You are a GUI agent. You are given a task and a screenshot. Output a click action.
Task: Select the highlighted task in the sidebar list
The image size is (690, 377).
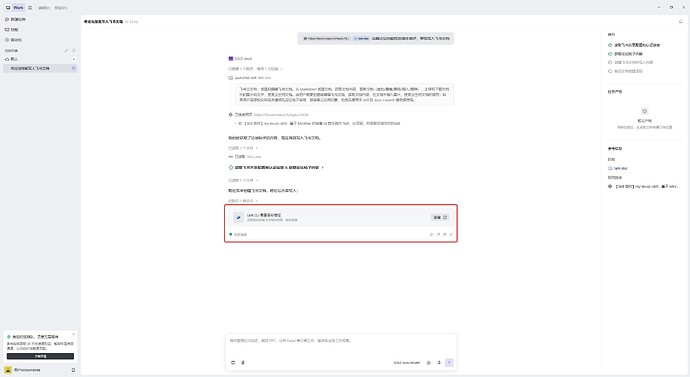click(x=40, y=68)
